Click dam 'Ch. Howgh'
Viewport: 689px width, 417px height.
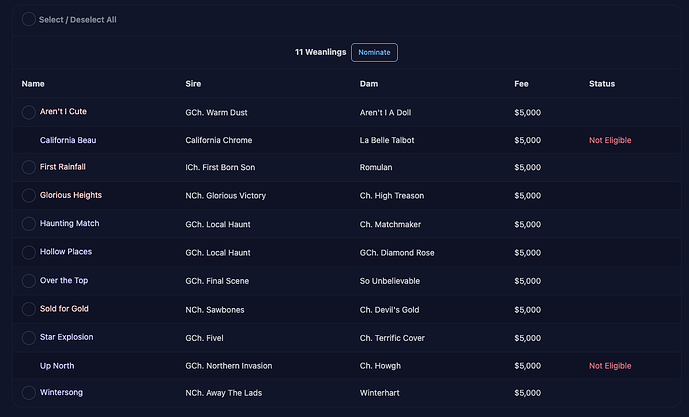click(x=380, y=366)
